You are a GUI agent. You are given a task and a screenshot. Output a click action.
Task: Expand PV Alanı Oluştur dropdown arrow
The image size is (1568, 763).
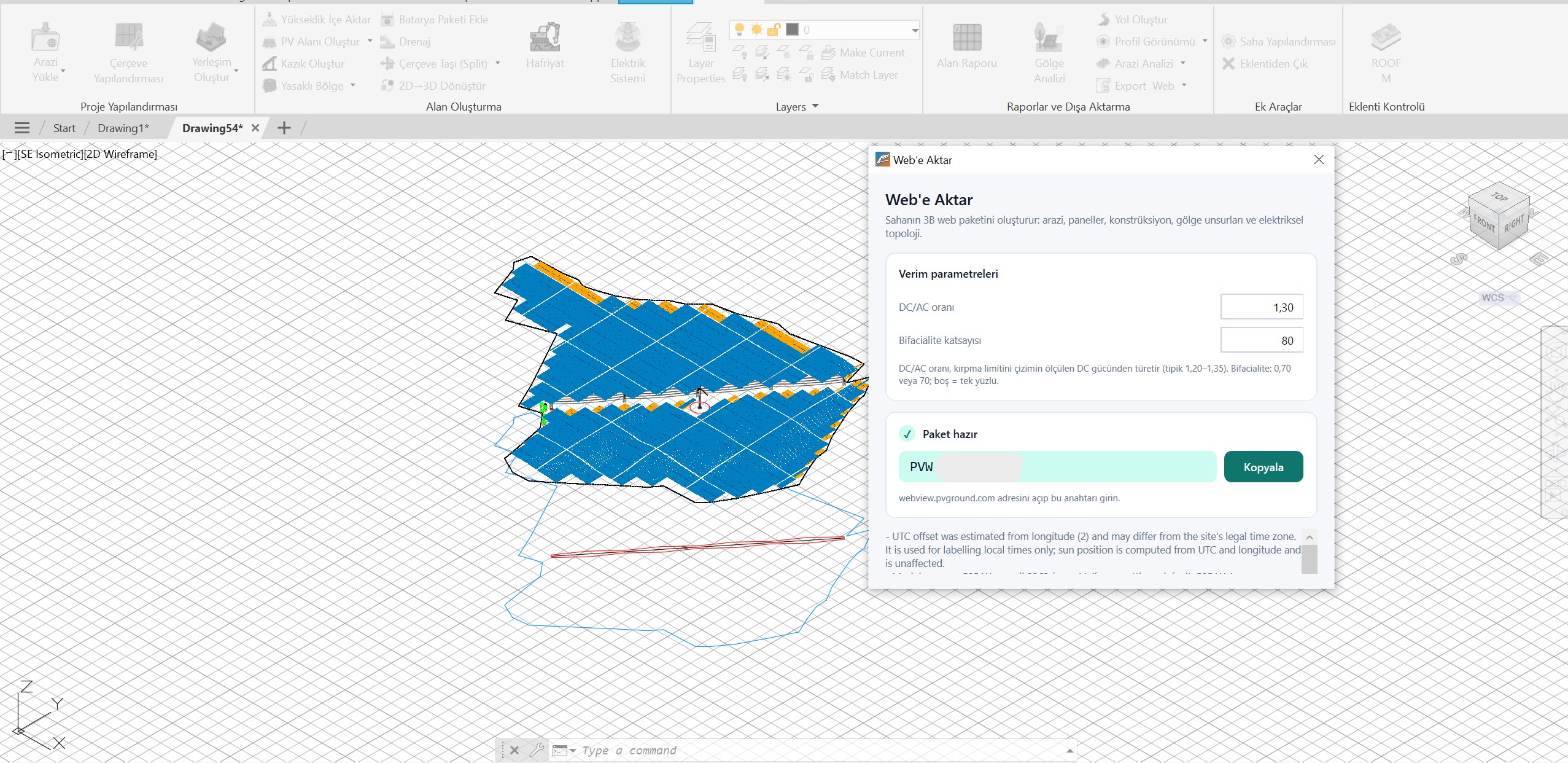tap(370, 41)
